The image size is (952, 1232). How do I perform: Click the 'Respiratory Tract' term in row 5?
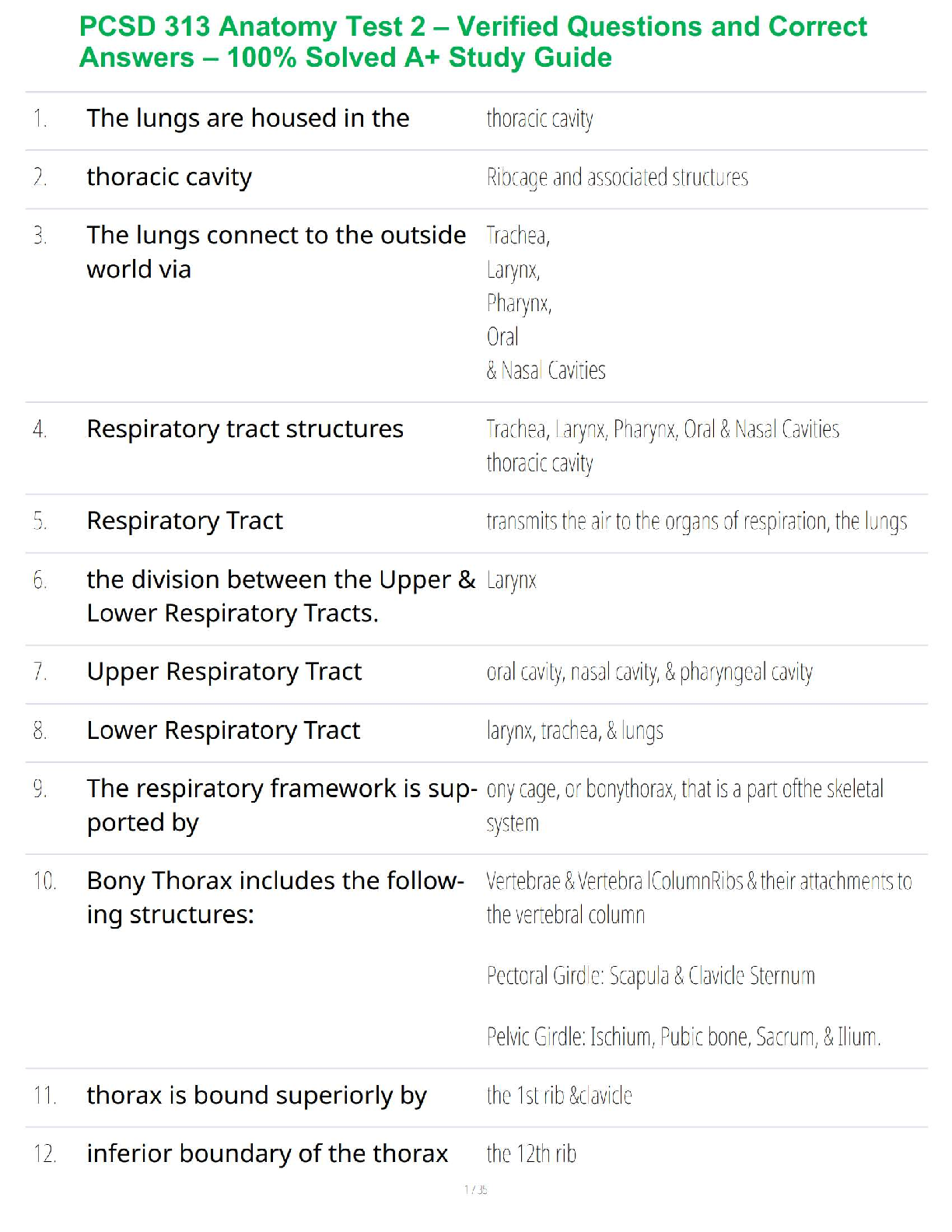pyautogui.click(x=184, y=521)
